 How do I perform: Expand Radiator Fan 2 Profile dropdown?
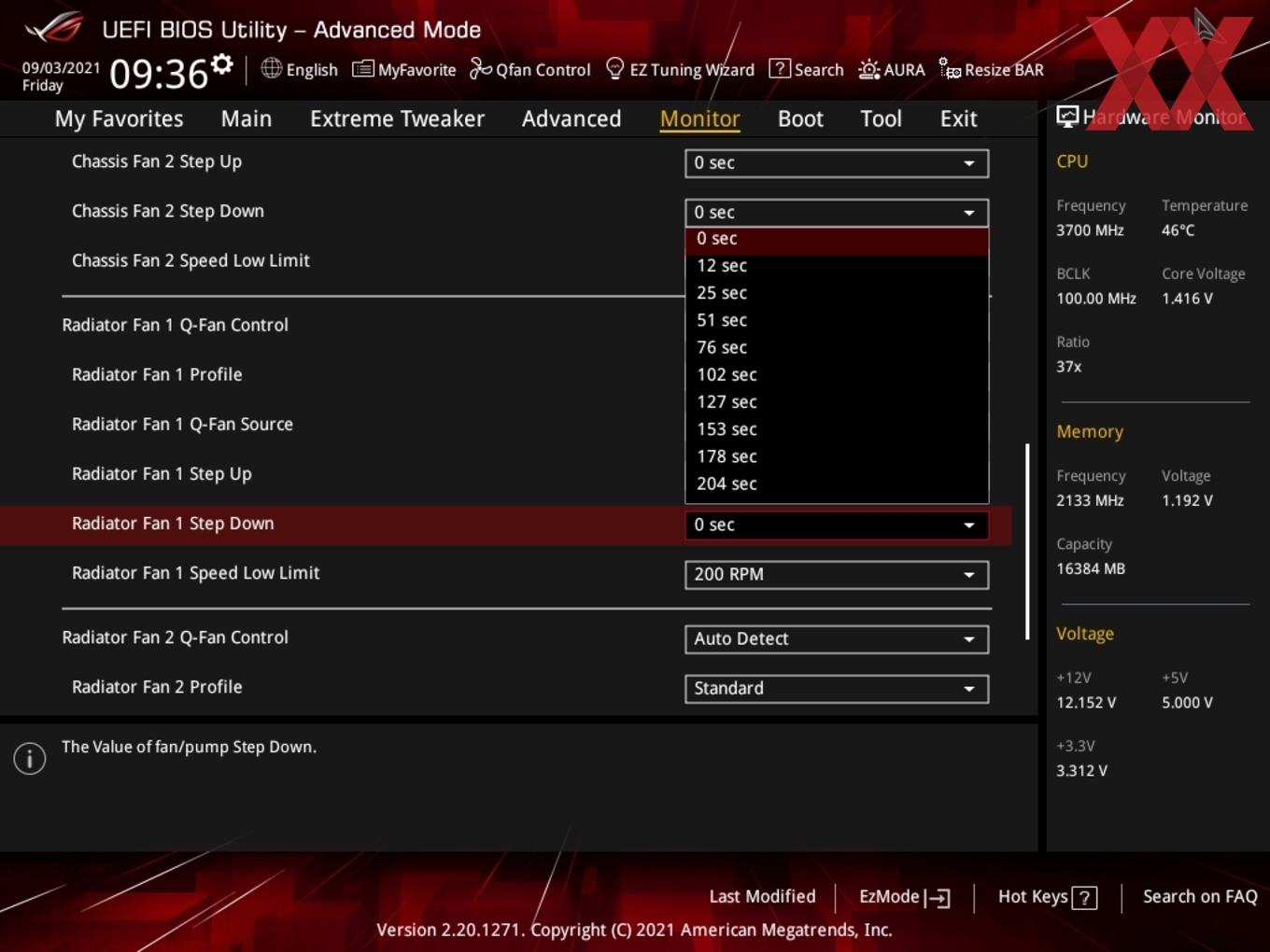pyautogui.click(x=836, y=688)
